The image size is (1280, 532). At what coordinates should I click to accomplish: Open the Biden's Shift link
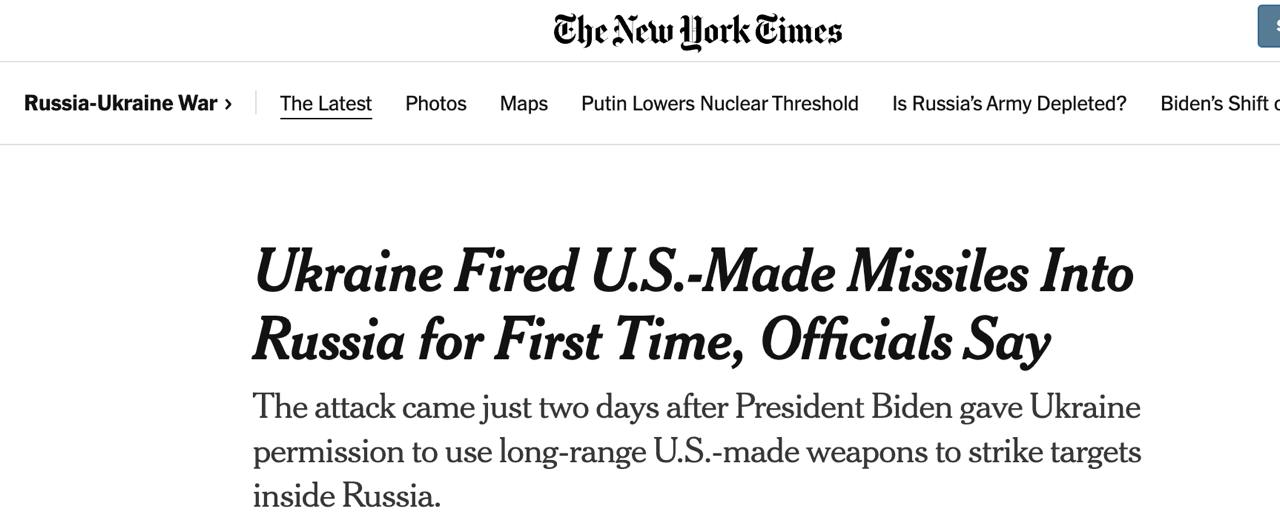coord(1217,104)
